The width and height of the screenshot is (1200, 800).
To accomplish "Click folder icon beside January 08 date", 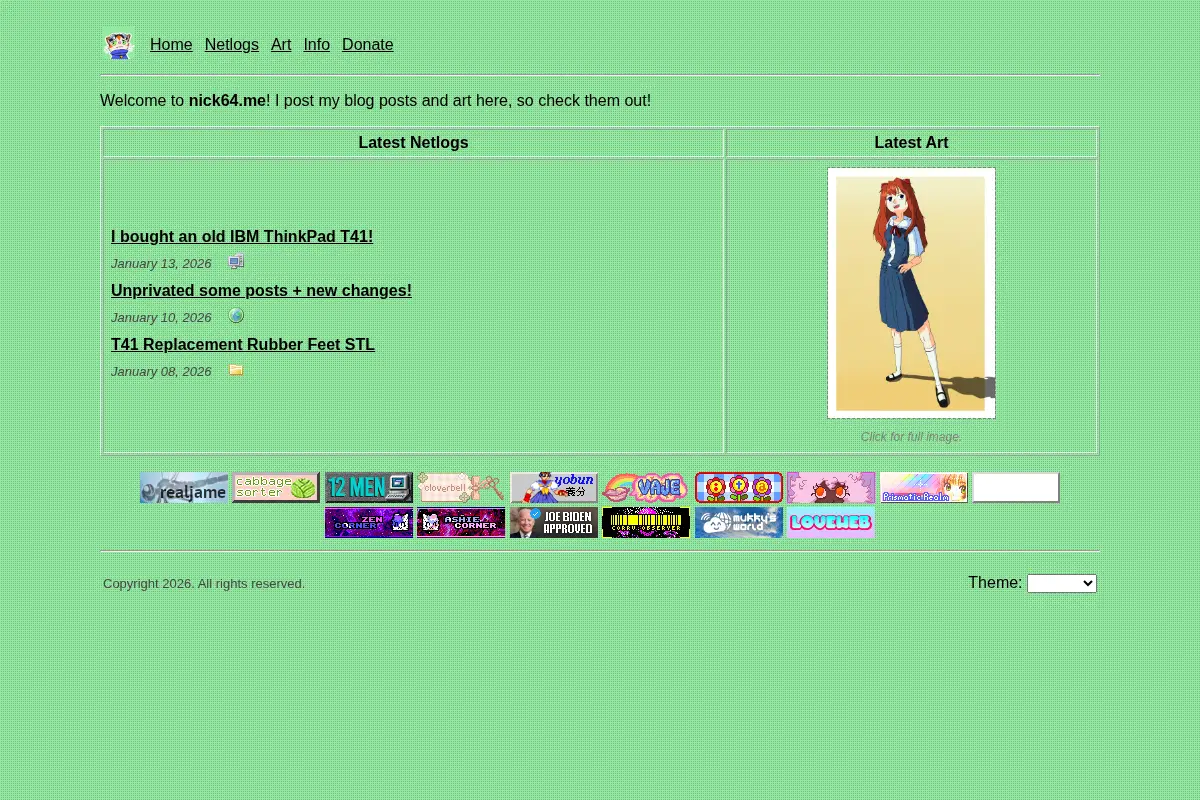I will tap(236, 370).
